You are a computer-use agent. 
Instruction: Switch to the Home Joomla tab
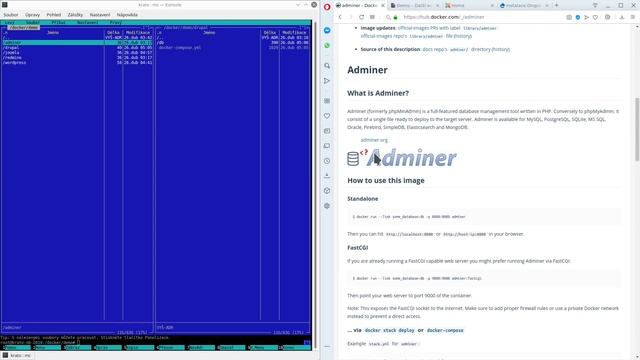469,6
